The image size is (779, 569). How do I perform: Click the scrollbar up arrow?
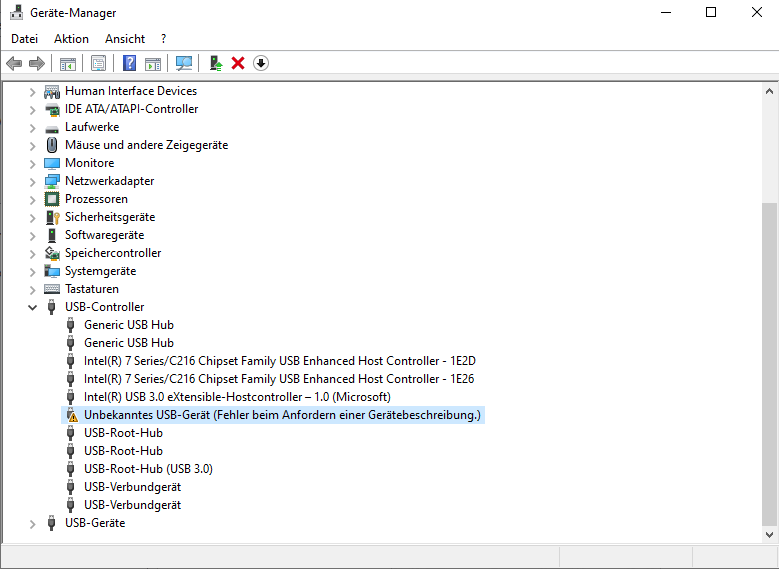pos(769,91)
